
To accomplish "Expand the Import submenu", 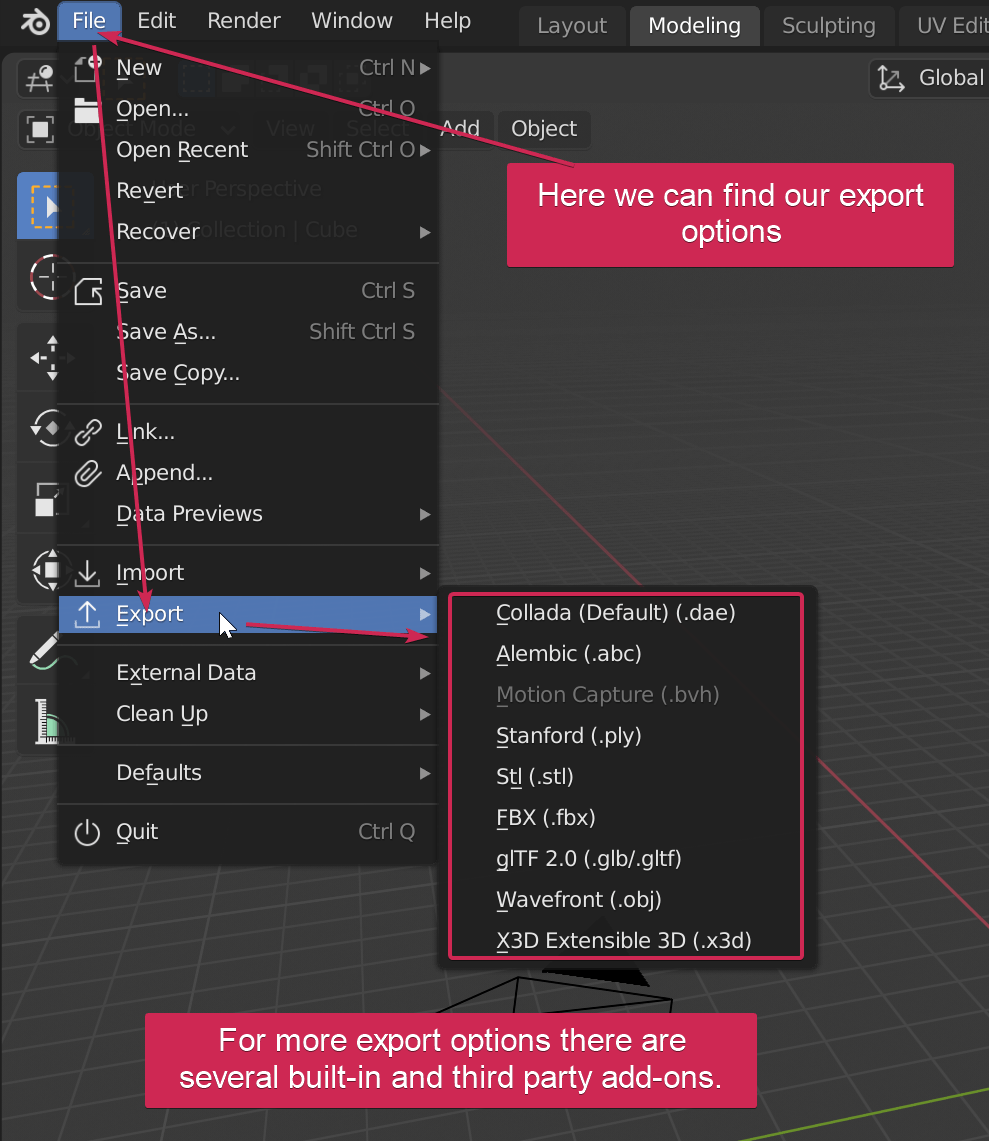I will click(149, 572).
